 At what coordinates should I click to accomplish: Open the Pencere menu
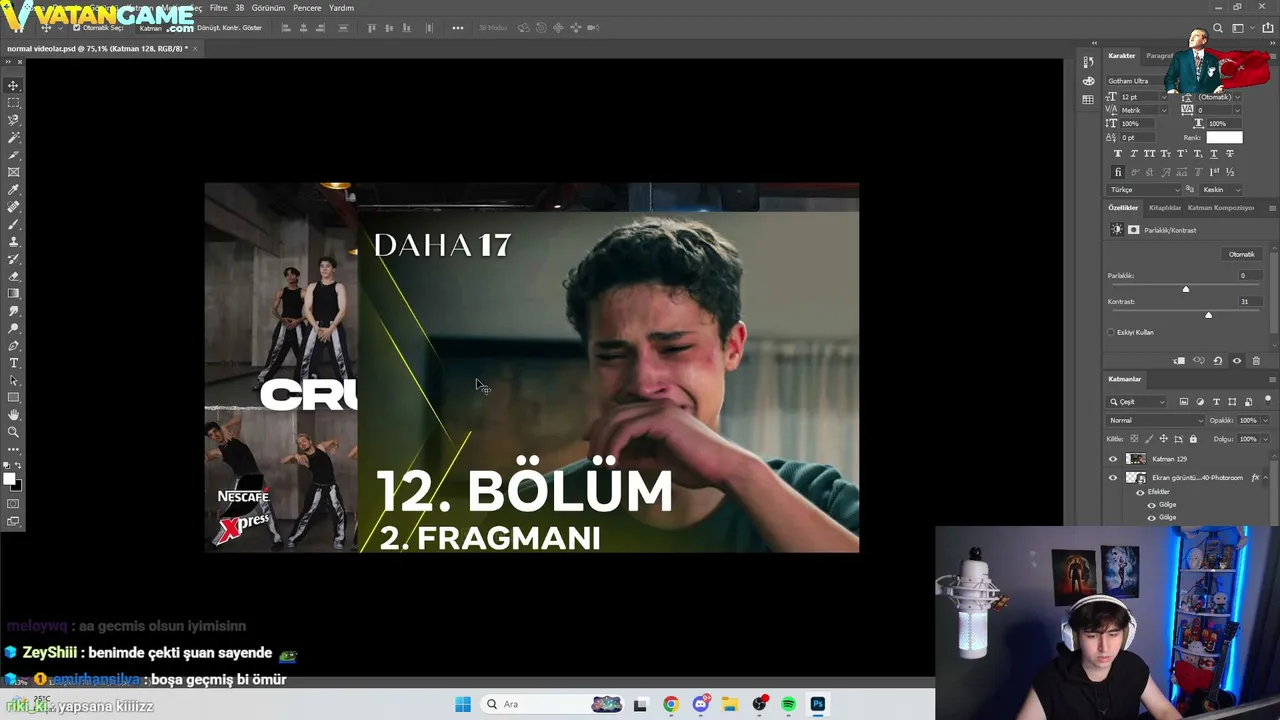pos(307,8)
